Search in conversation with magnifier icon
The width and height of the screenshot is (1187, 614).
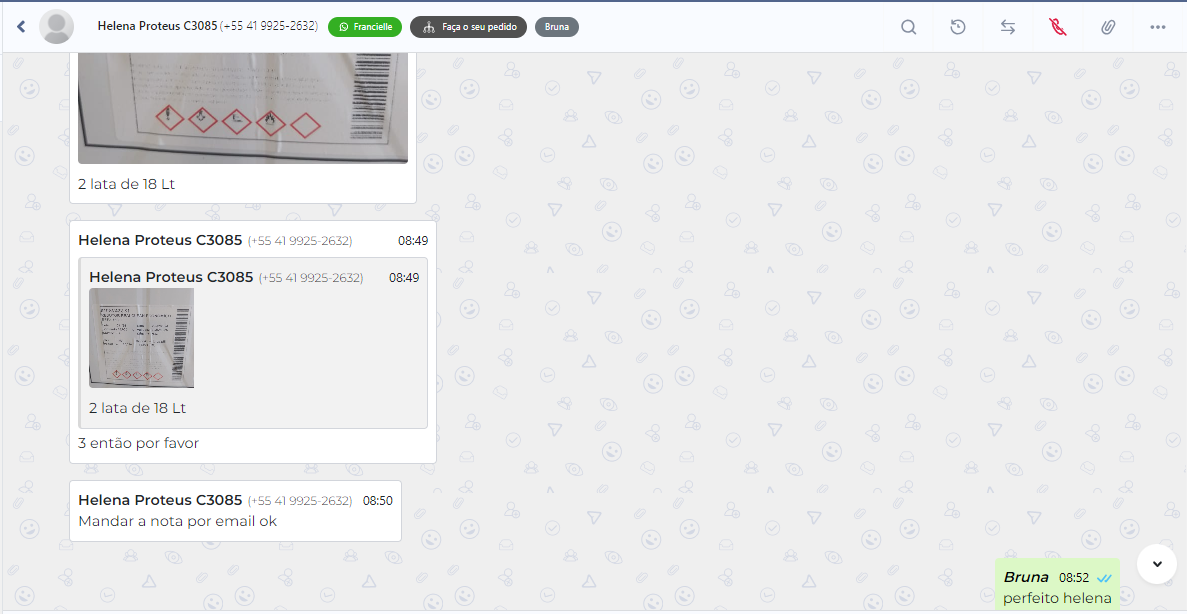click(908, 27)
